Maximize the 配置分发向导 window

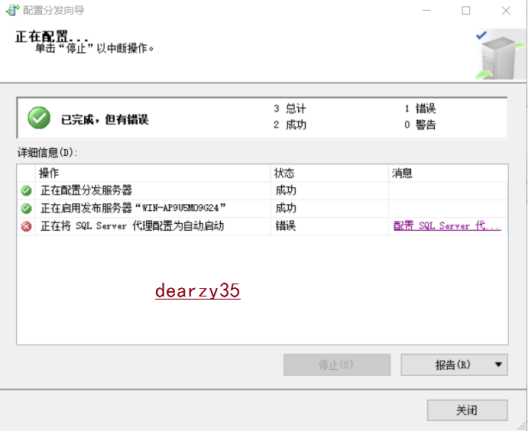coord(466,11)
